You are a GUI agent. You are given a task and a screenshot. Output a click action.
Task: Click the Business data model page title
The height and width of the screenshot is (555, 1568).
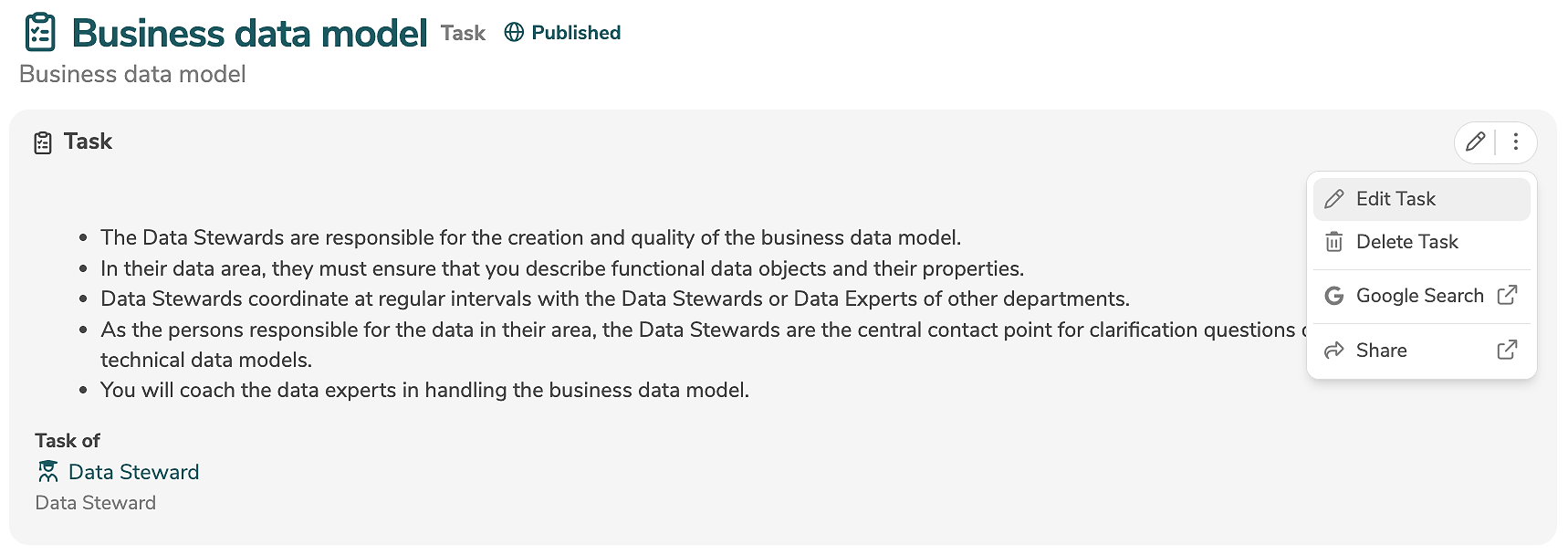[249, 34]
